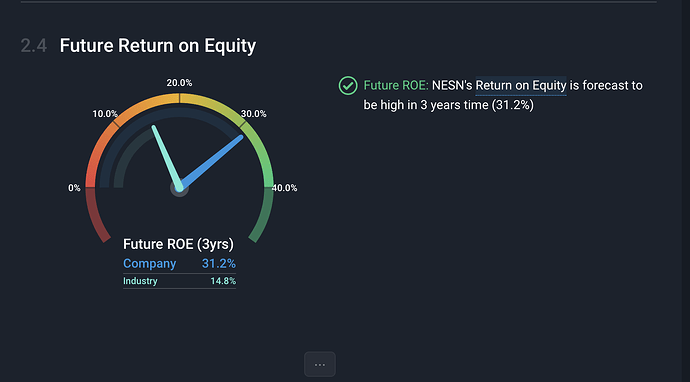This screenshot has height=382, width=690.
Task: Select the Industry legend row
Action: (x=180, y=281)
